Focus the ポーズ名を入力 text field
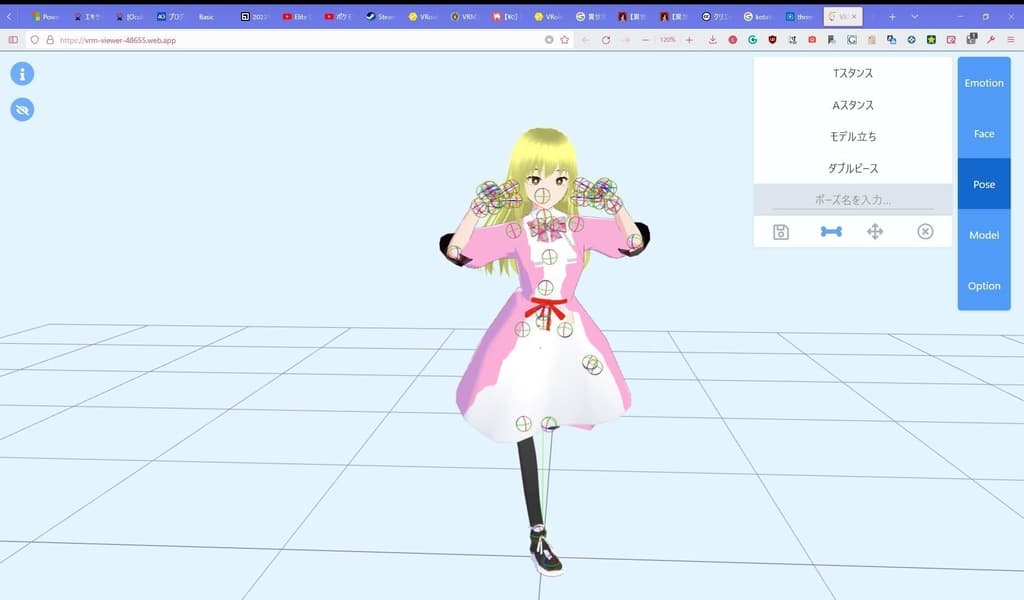1024x600 pixels. pos(853,200)
